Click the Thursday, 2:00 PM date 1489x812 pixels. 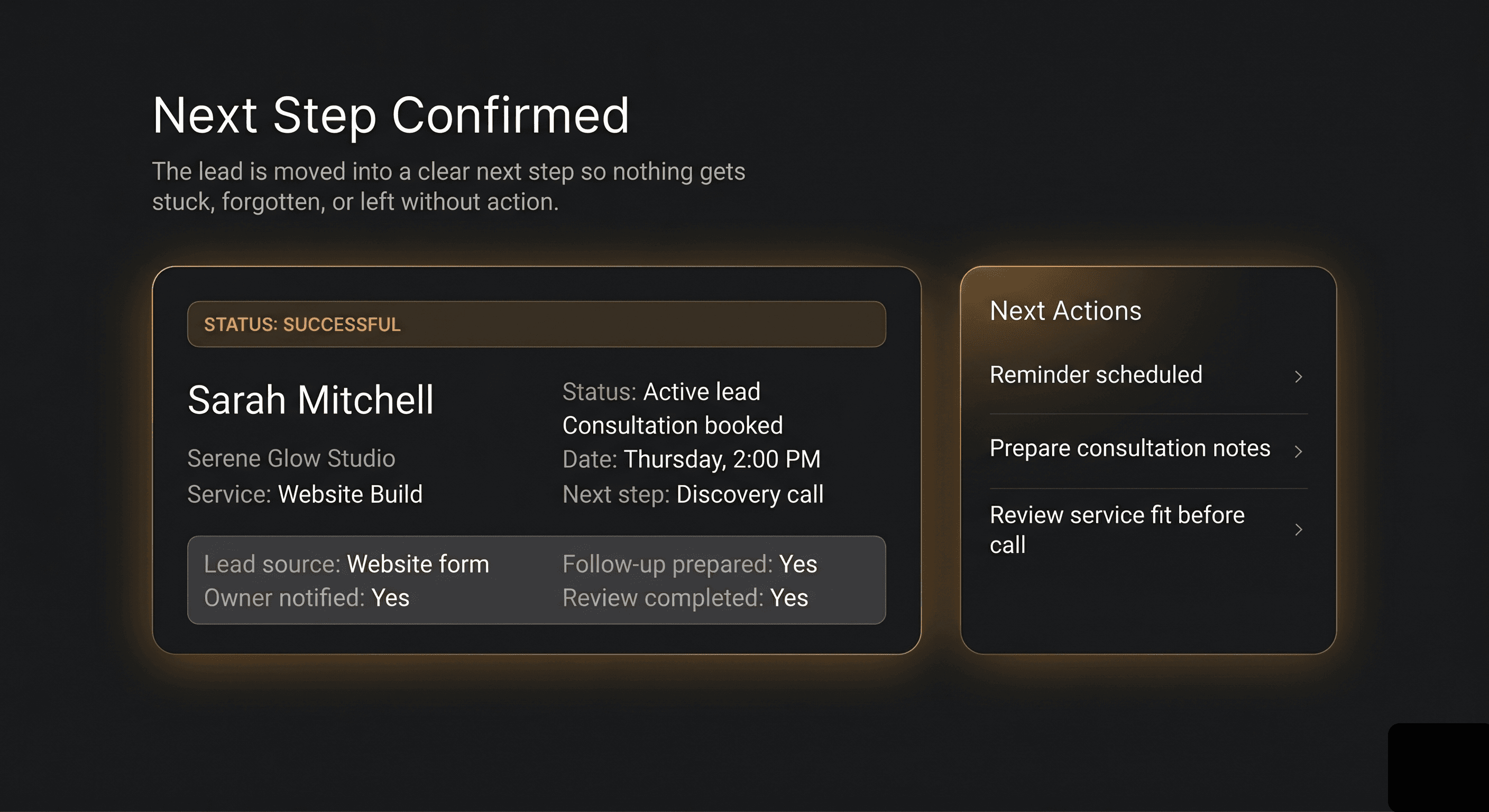click(722, 459)
